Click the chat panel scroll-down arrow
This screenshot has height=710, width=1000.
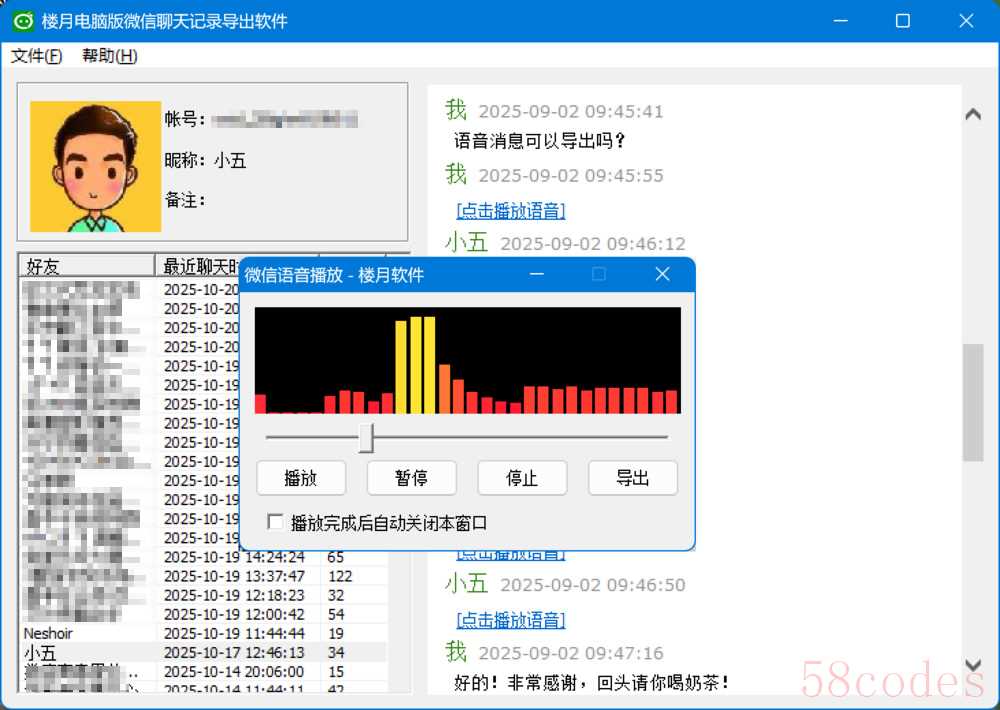point(972,665)
